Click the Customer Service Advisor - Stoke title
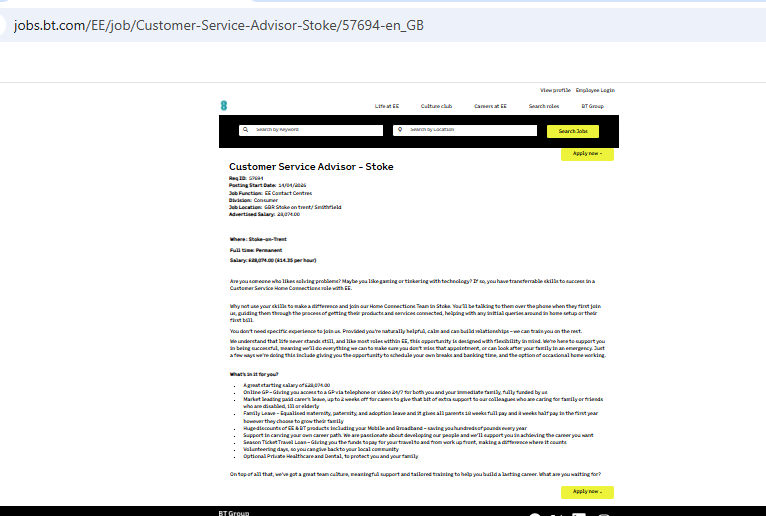766x516 pixels. (x=311, y=167)
